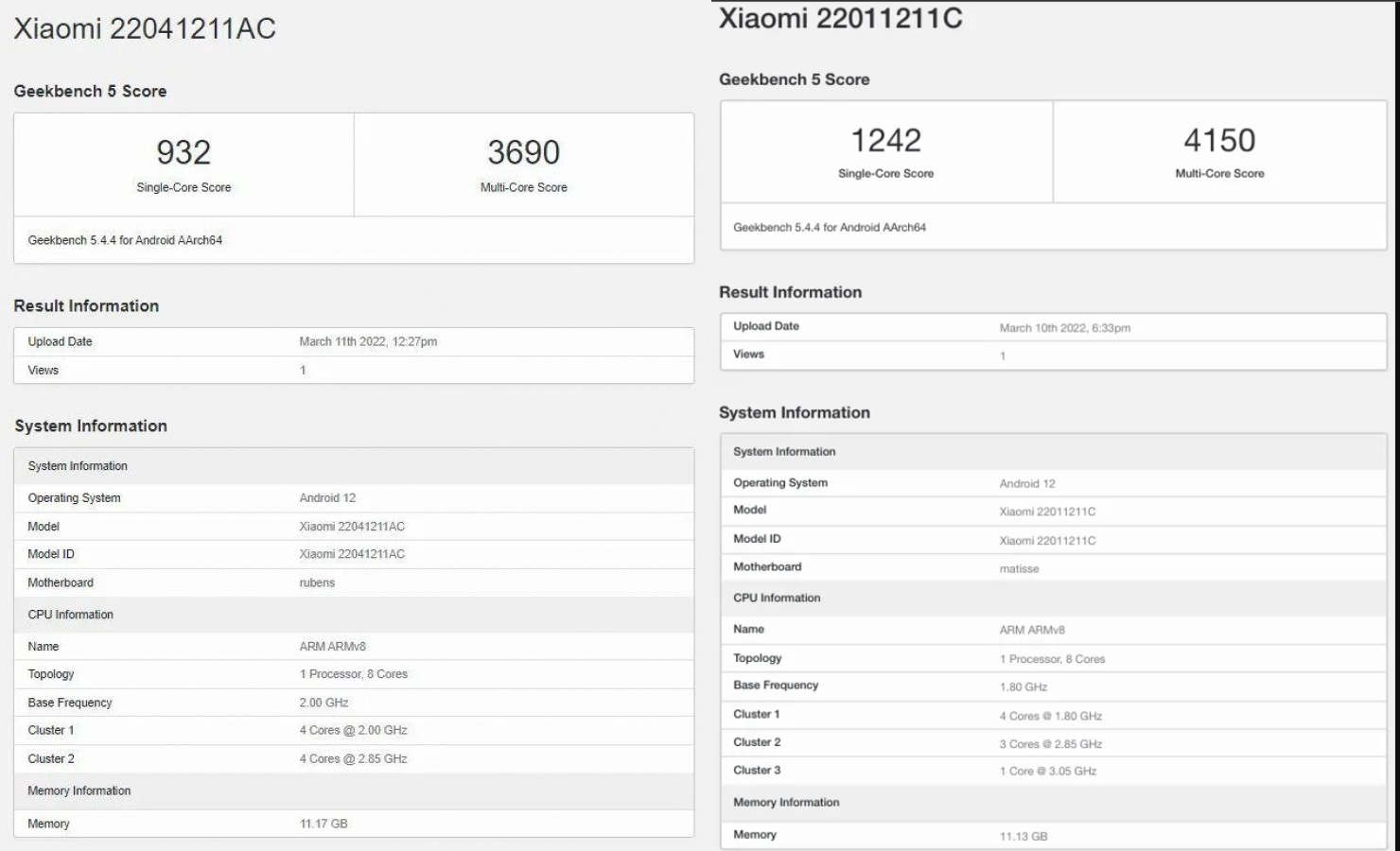Click Cluster 1 value 4 Cores @ 1.80 GHz

(1051, 716)
